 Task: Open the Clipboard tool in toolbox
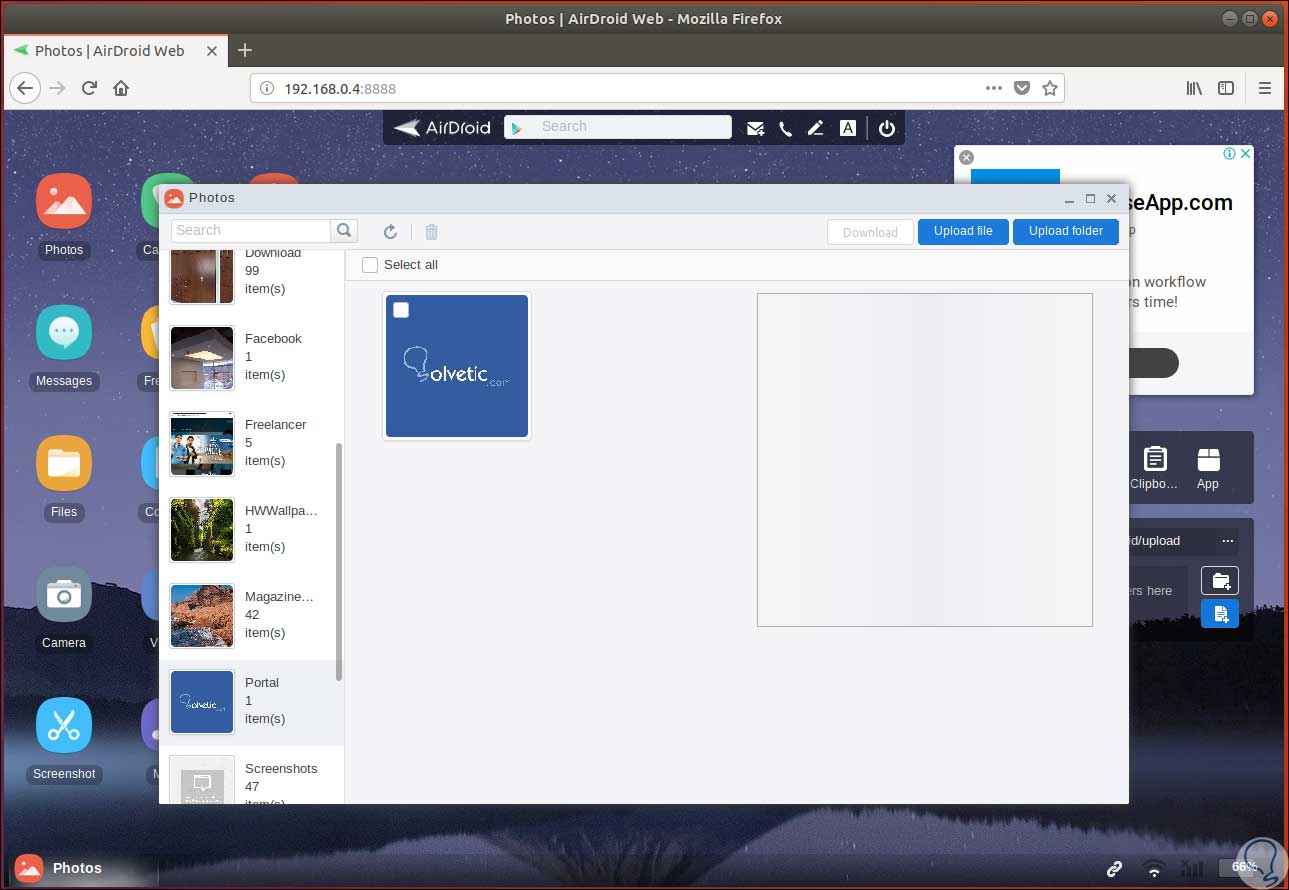[1155, 468]
